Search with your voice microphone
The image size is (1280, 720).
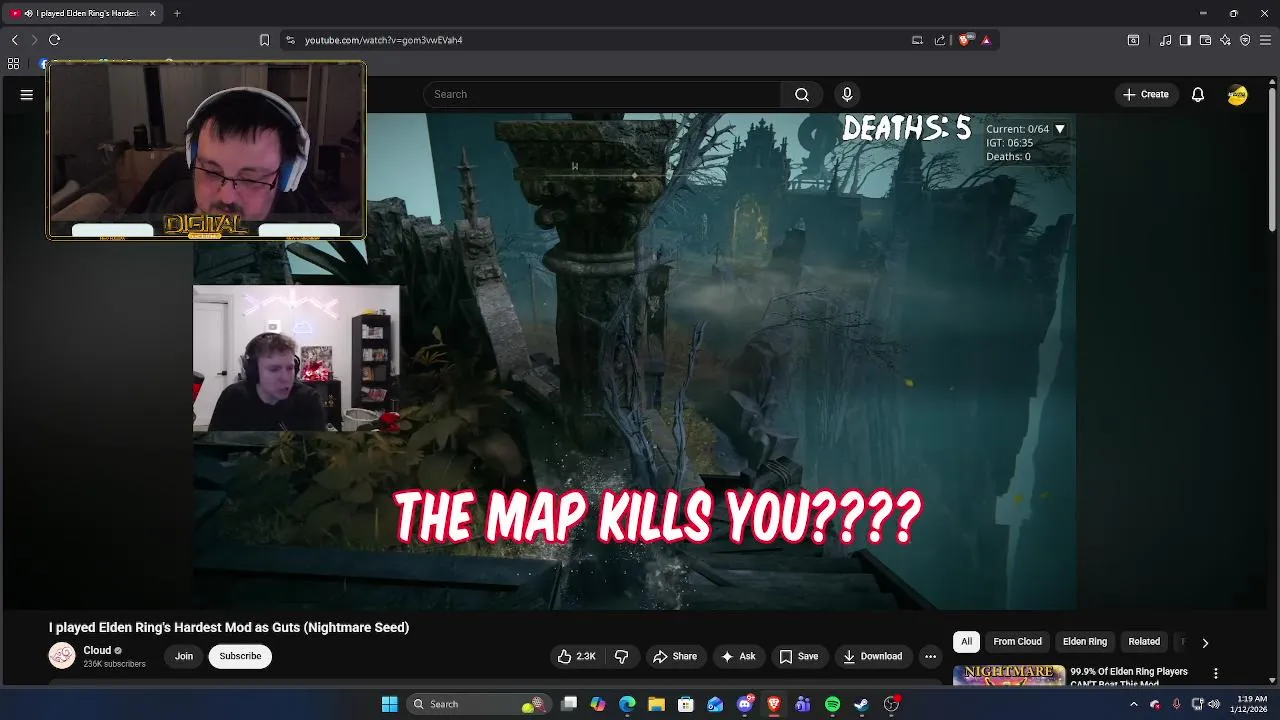point(847,94)
